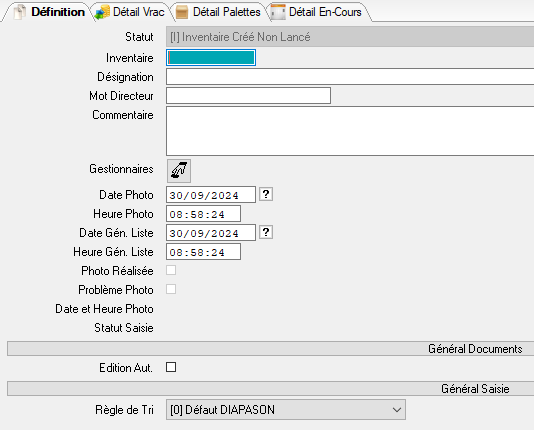This screenshot has width=534, height=430.
Task: Switch to the Détail En-Cours tab
Action: pos(317,12)
